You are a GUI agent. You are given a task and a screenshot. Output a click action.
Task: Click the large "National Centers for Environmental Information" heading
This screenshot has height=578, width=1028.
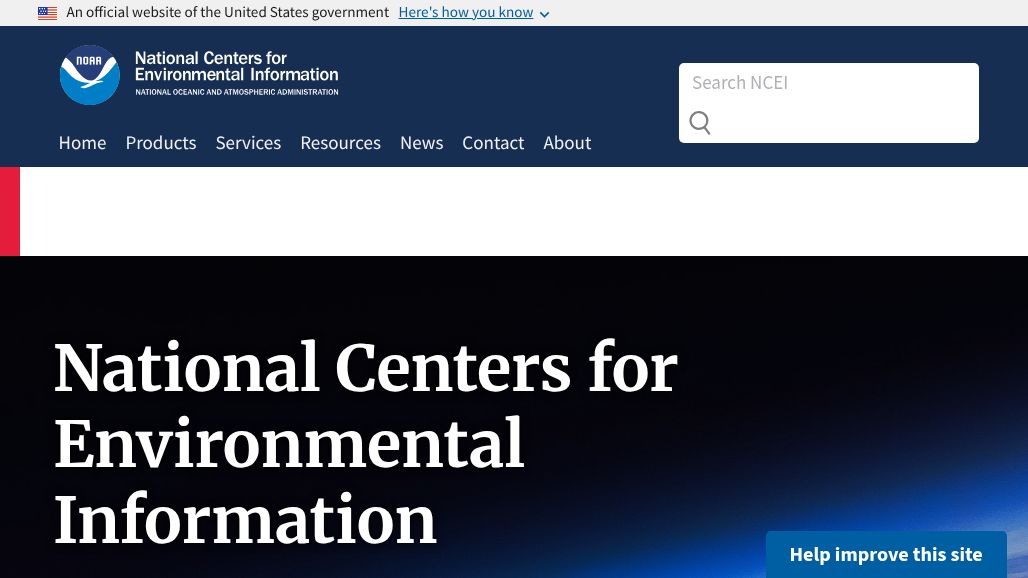click(365, 444)
